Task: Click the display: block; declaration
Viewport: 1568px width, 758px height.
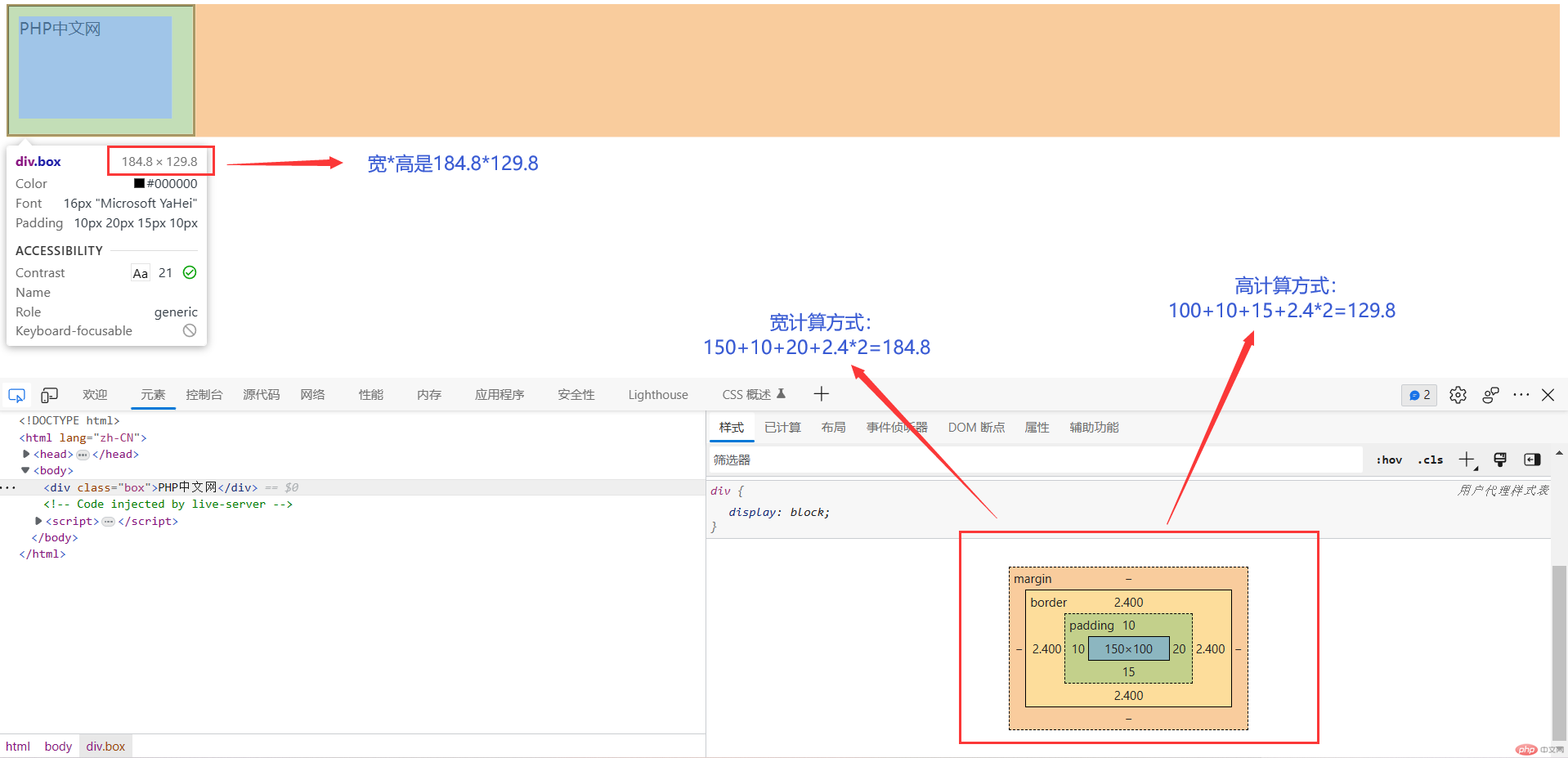Action: [x=779, y=512]
